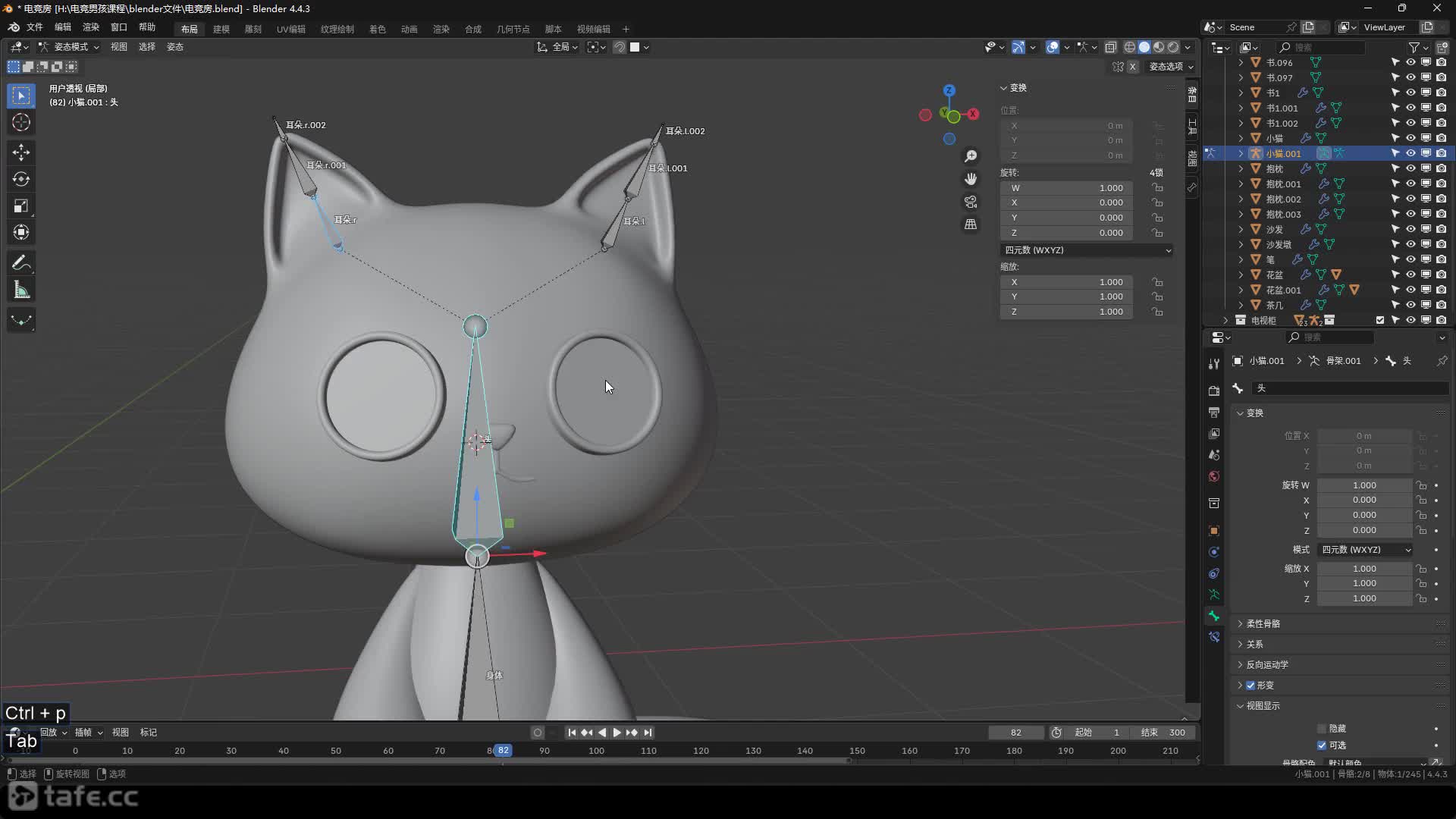Toggle camera view icon in viewport
This screenshot has height=819, width=1456.
point(971,202)
